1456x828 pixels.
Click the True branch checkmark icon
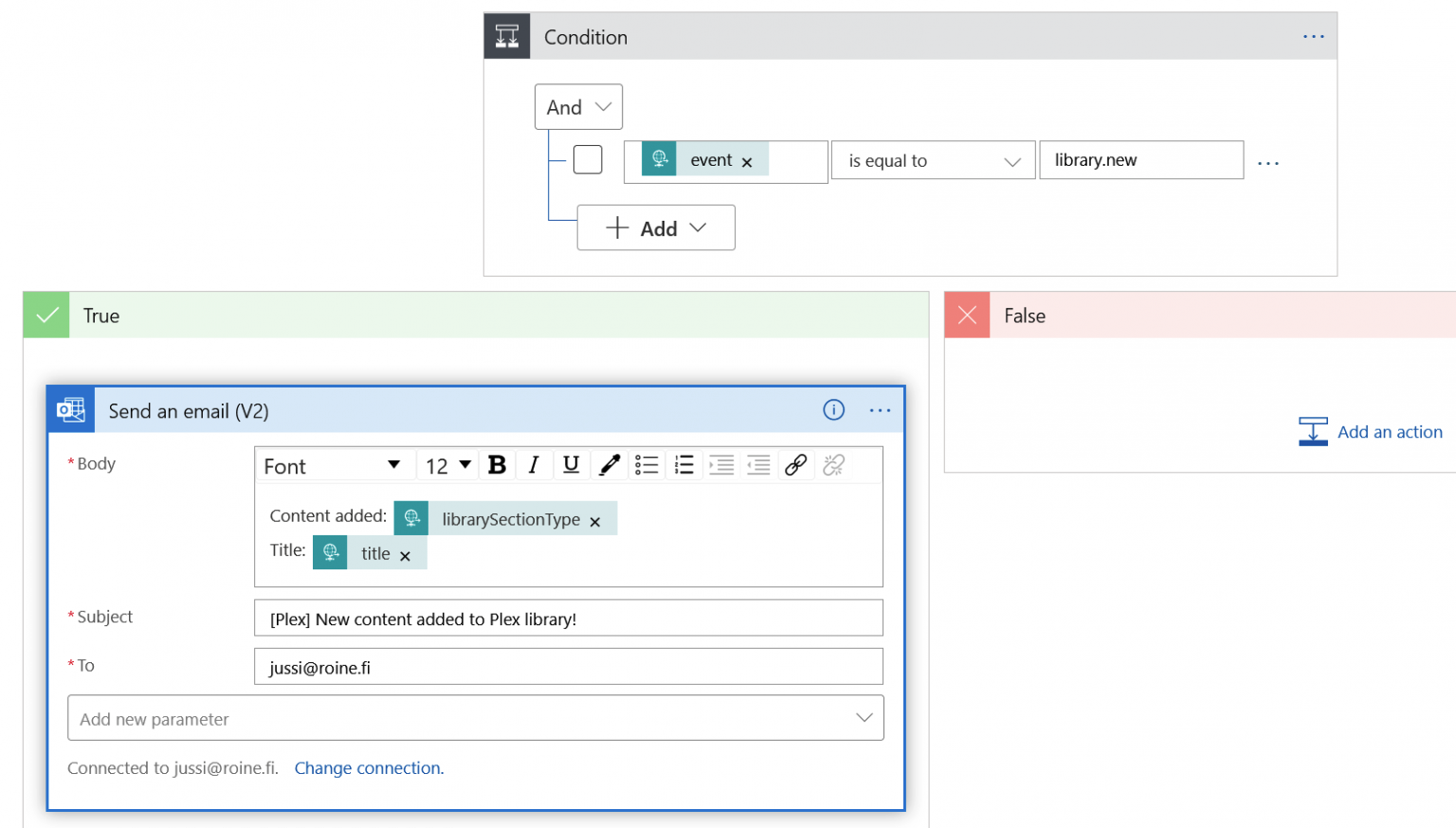46,315
